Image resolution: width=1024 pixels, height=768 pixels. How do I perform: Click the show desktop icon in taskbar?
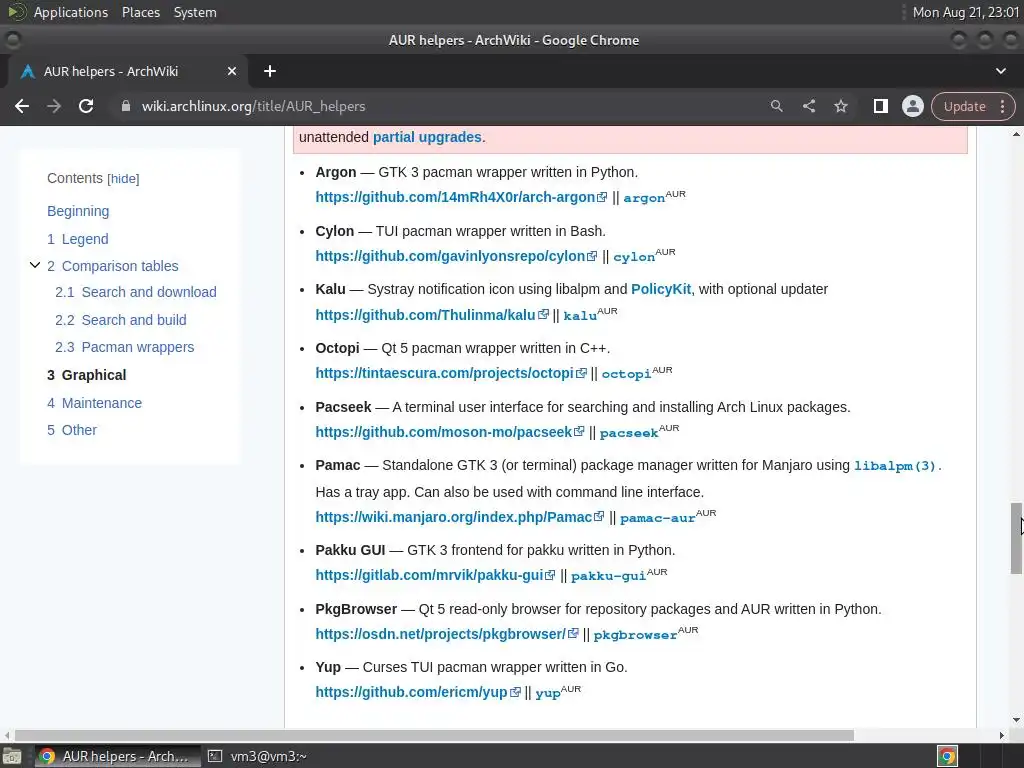(x=12, y=756)
